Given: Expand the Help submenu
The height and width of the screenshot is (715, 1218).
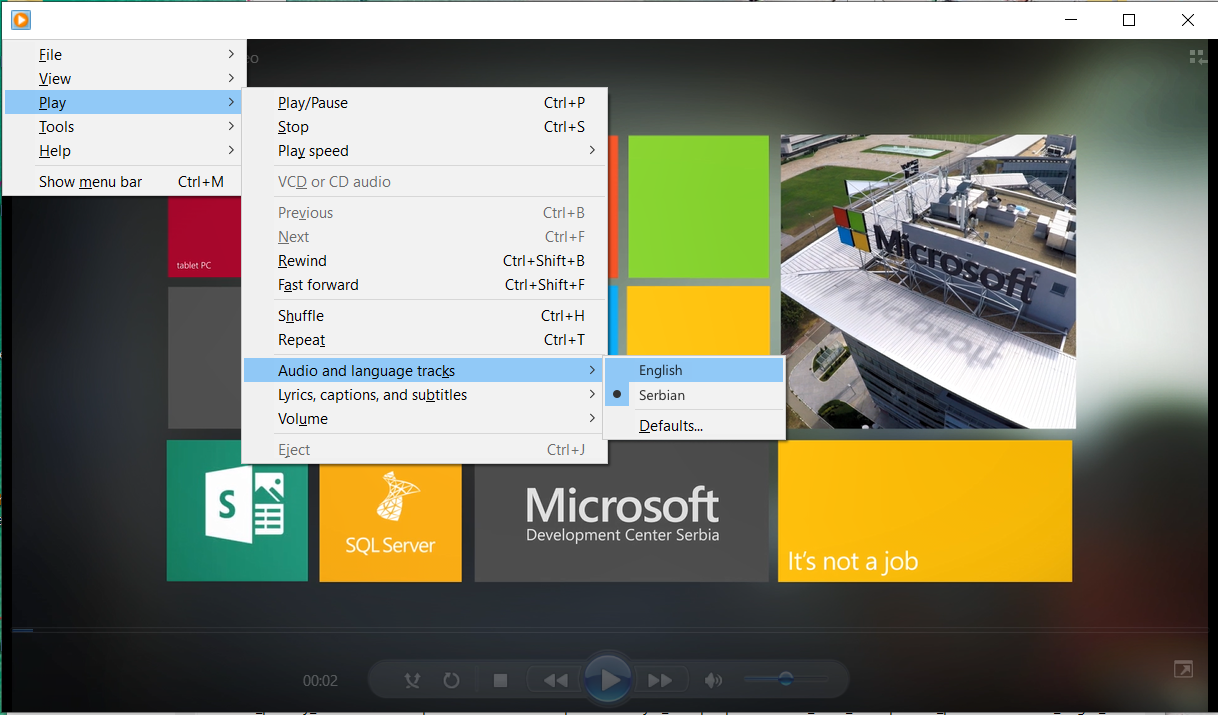Looking at the screenshot, I should click(125, 151).
